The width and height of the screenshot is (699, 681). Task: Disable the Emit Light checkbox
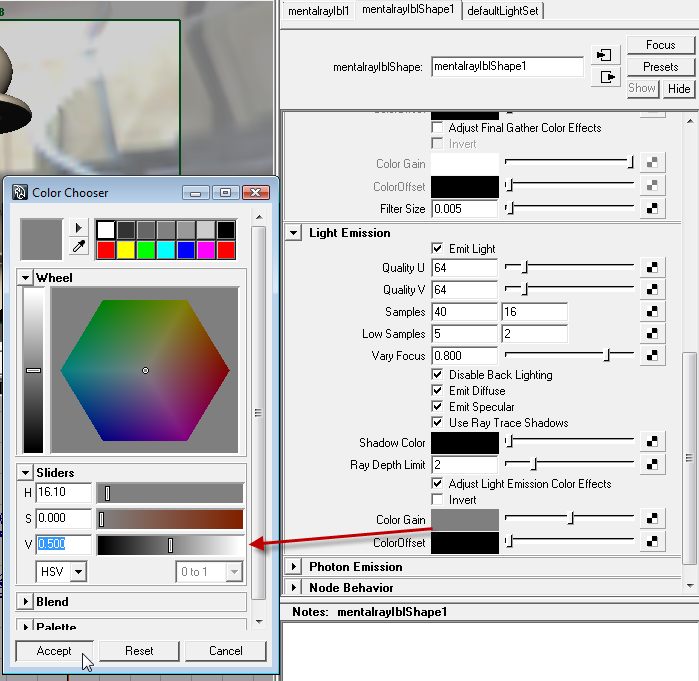pyautogui.click(x=437, y=249)
